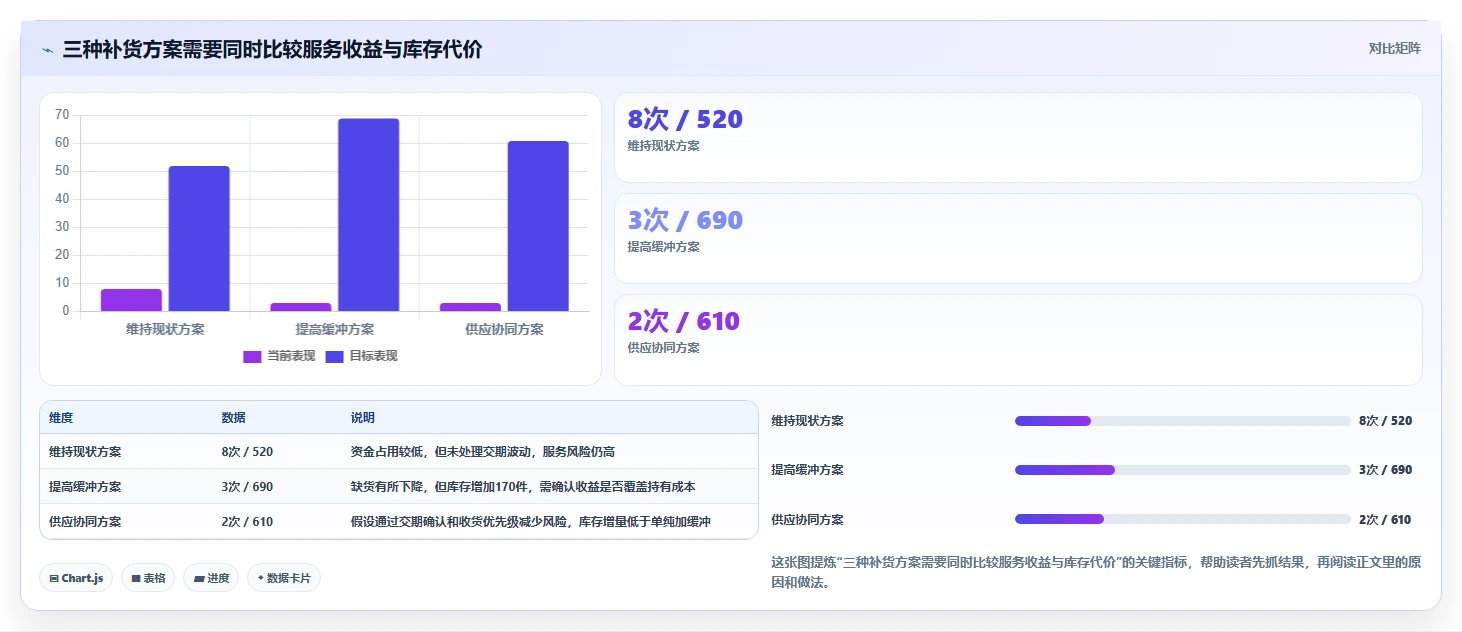The image size is (1462, 632).
Task: Click the 8次 / 520 value beside the progress bar
Action: pos(1385,421)
